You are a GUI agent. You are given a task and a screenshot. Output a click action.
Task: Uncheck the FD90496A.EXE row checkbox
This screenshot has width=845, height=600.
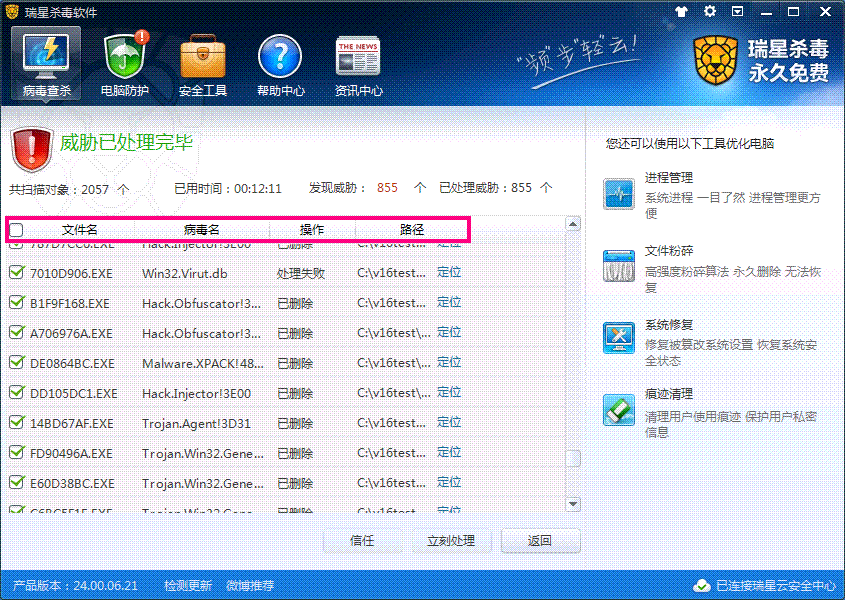(x=17, y=452)
